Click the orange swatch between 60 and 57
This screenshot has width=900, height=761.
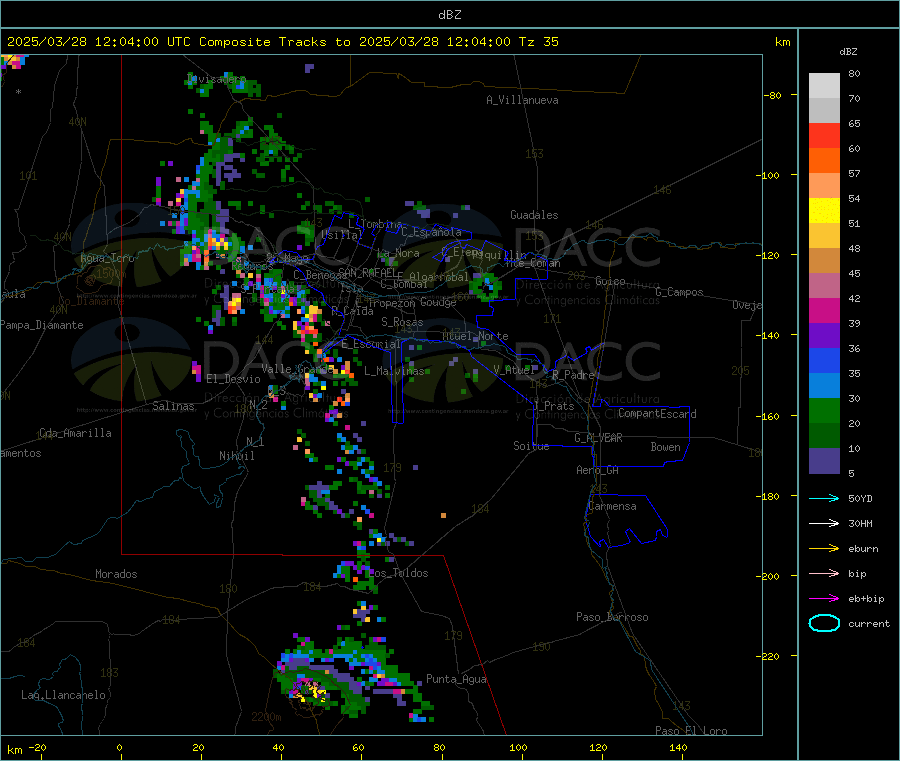pos(824,161)
